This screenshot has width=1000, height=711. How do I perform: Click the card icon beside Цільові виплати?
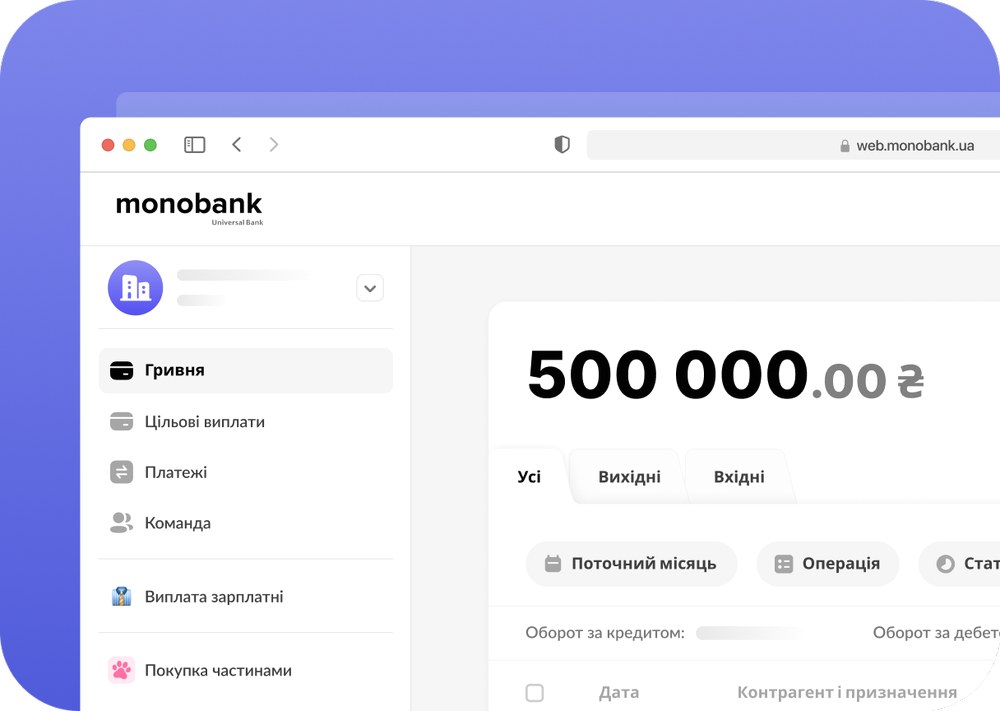coord(121,421)
